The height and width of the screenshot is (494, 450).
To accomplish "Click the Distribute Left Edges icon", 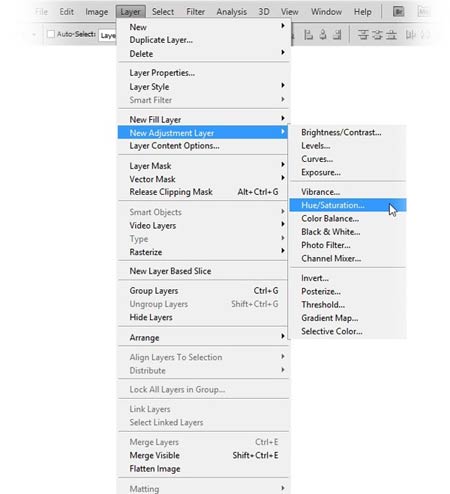I will [x=410, y=34].
